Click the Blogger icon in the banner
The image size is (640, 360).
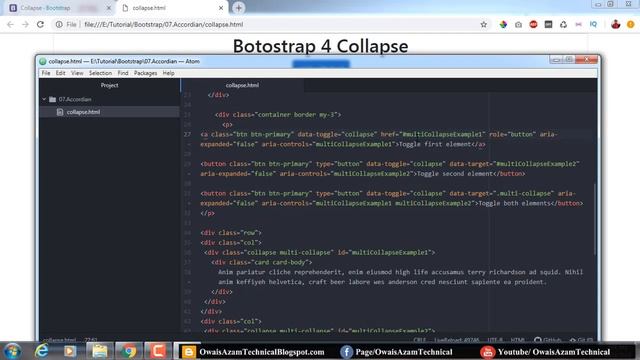[188, 352]
